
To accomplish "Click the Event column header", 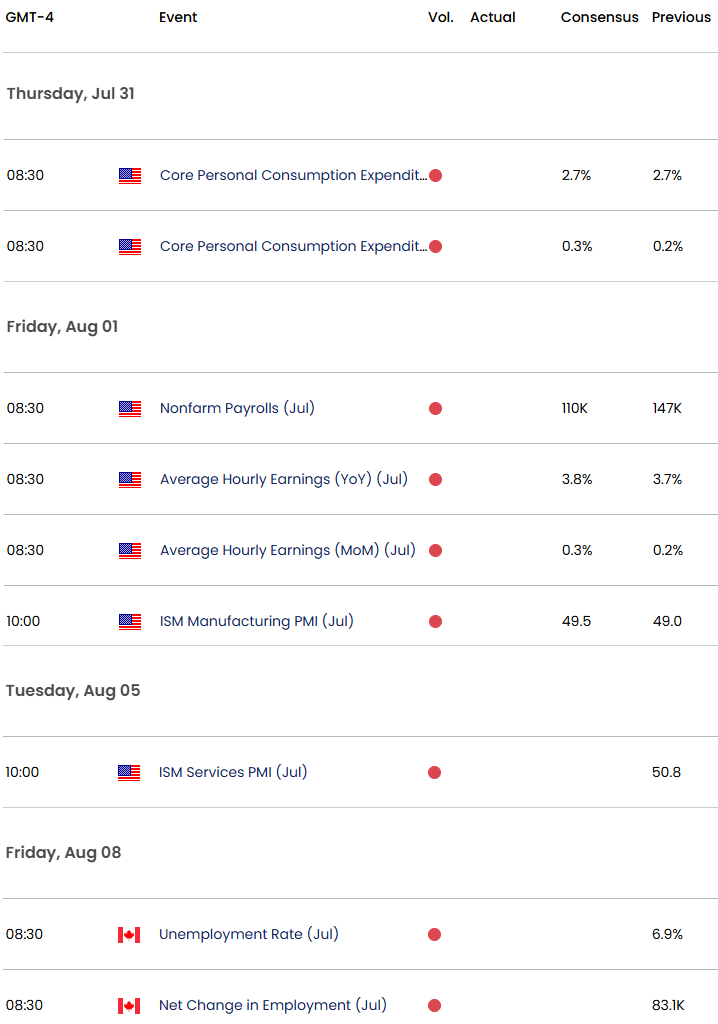I will click(178, 17).
